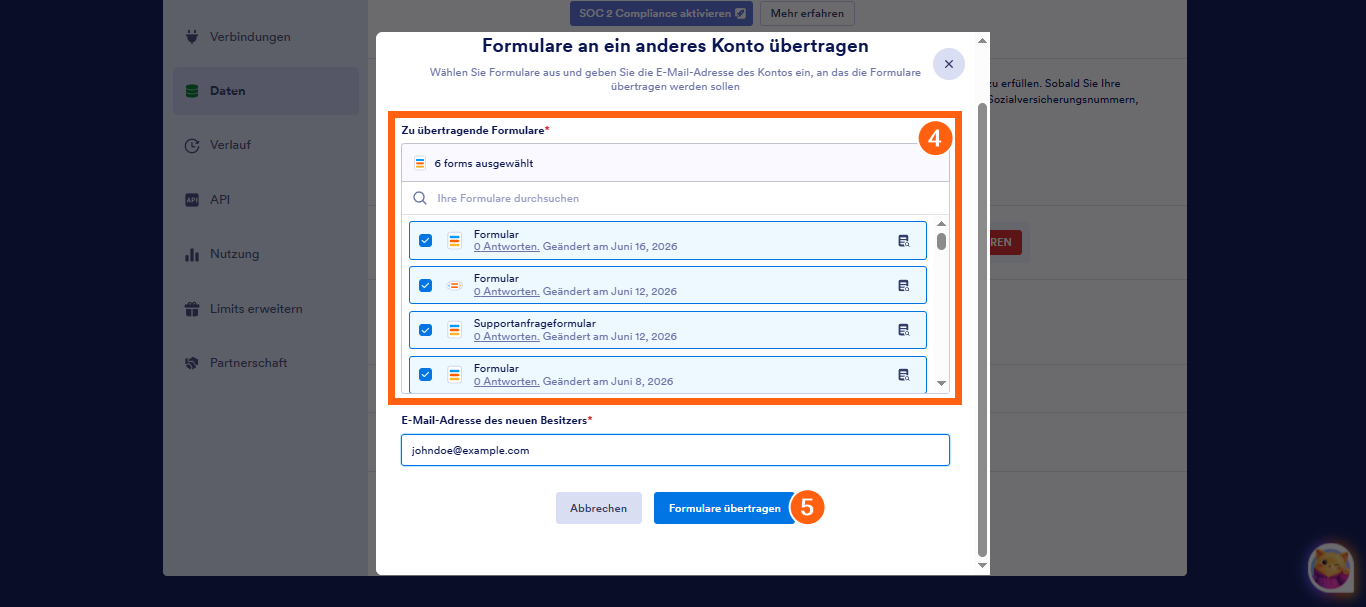Click the new owner email input field

675,450
